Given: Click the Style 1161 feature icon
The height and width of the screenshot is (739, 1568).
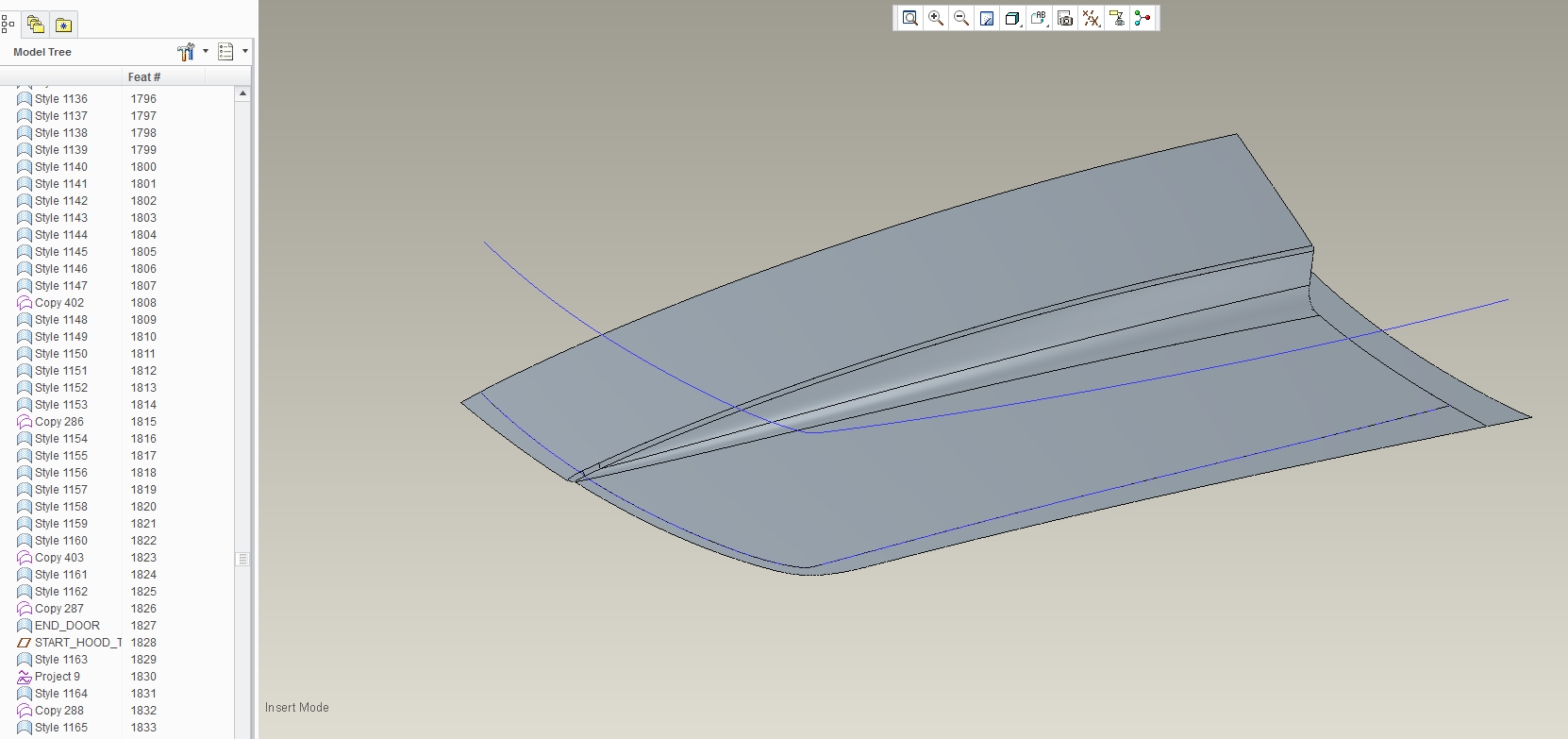Looking at the screenshot, I should (25, 575).
